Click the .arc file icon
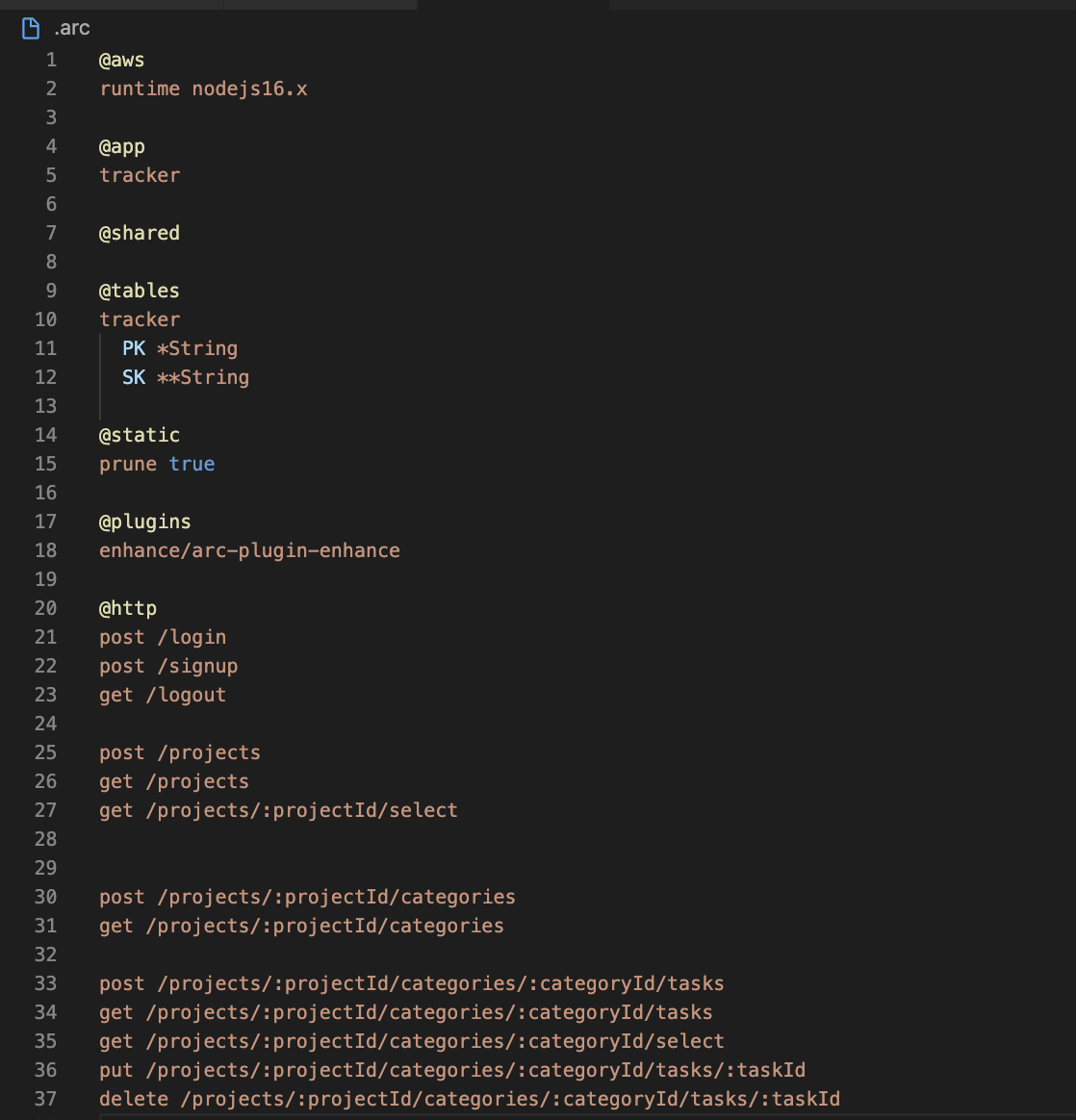The height and width of the screenshot is (1120, 1076). pyautogui.click(x=31, y=29)
